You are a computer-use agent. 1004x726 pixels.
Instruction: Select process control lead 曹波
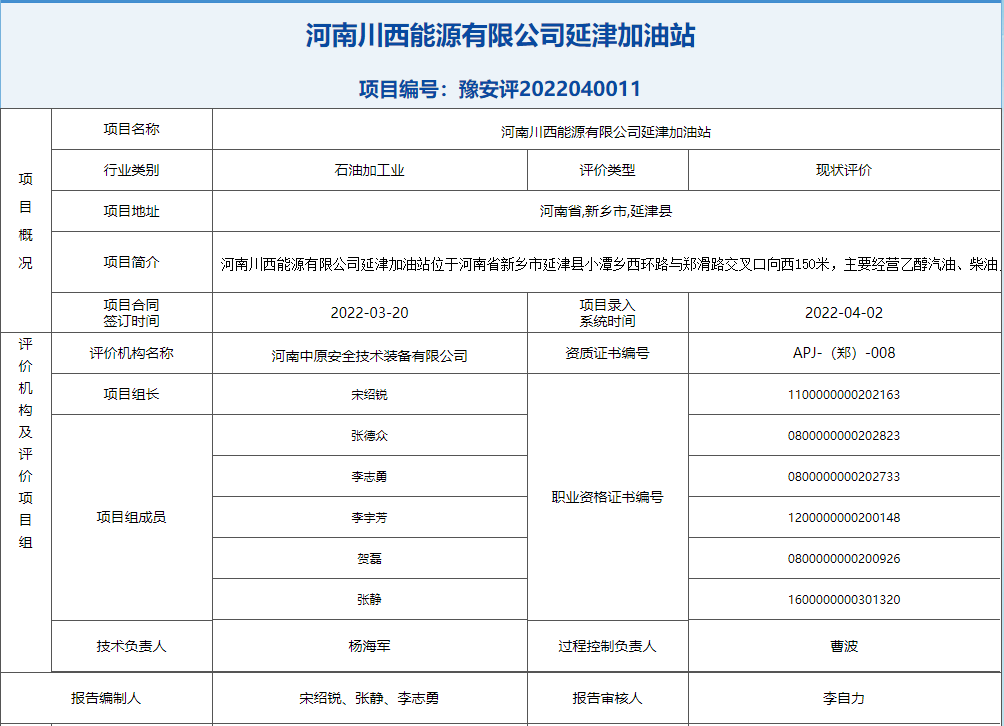point(843,647)
